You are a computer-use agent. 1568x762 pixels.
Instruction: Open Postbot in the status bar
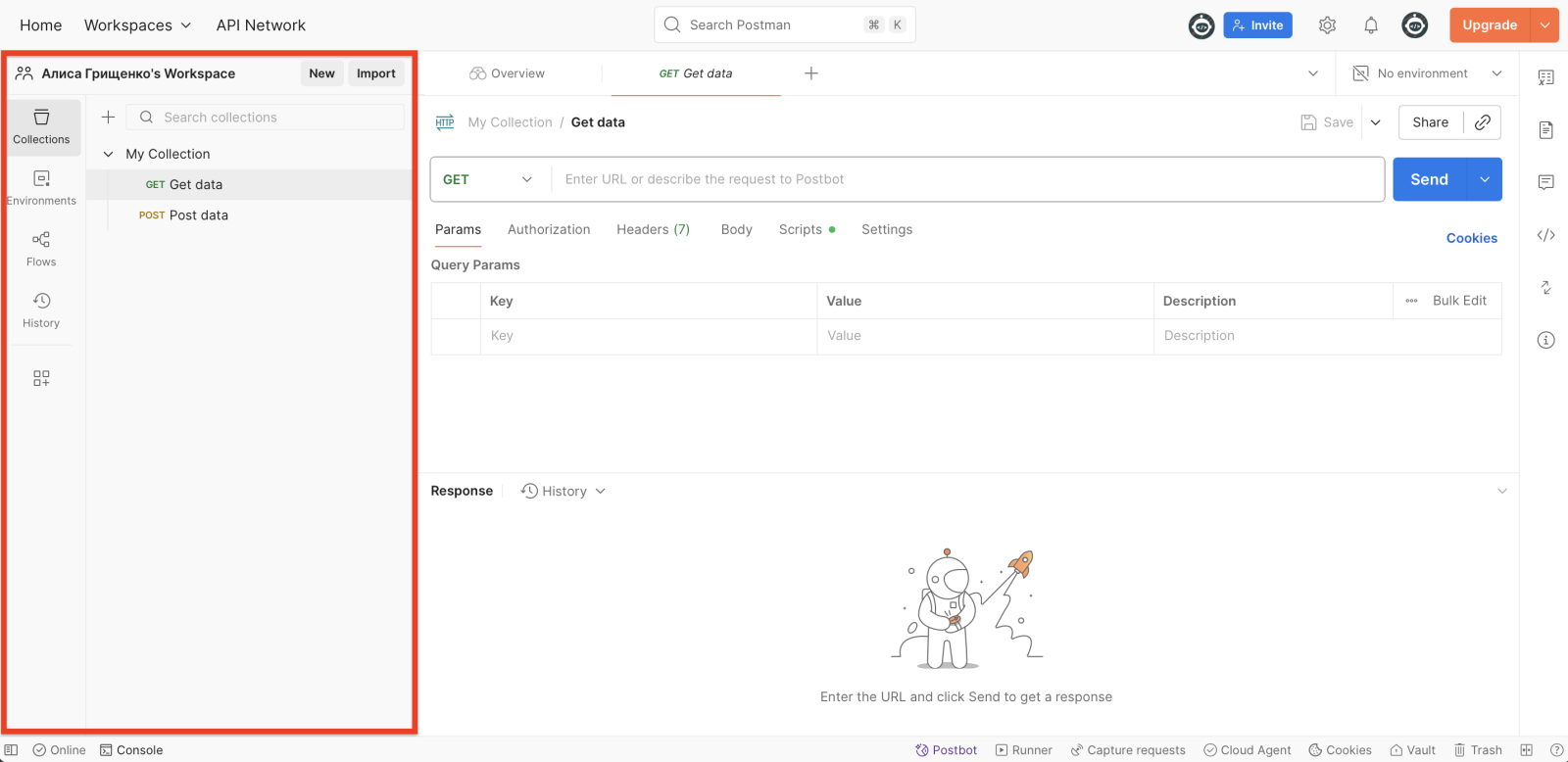point(946,750)
